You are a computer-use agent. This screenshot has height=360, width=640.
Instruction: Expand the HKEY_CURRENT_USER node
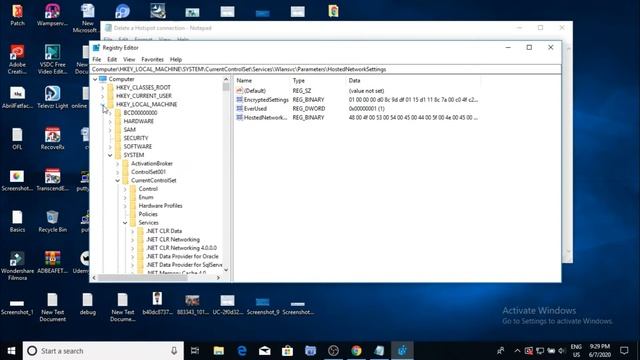coord(102,96)
